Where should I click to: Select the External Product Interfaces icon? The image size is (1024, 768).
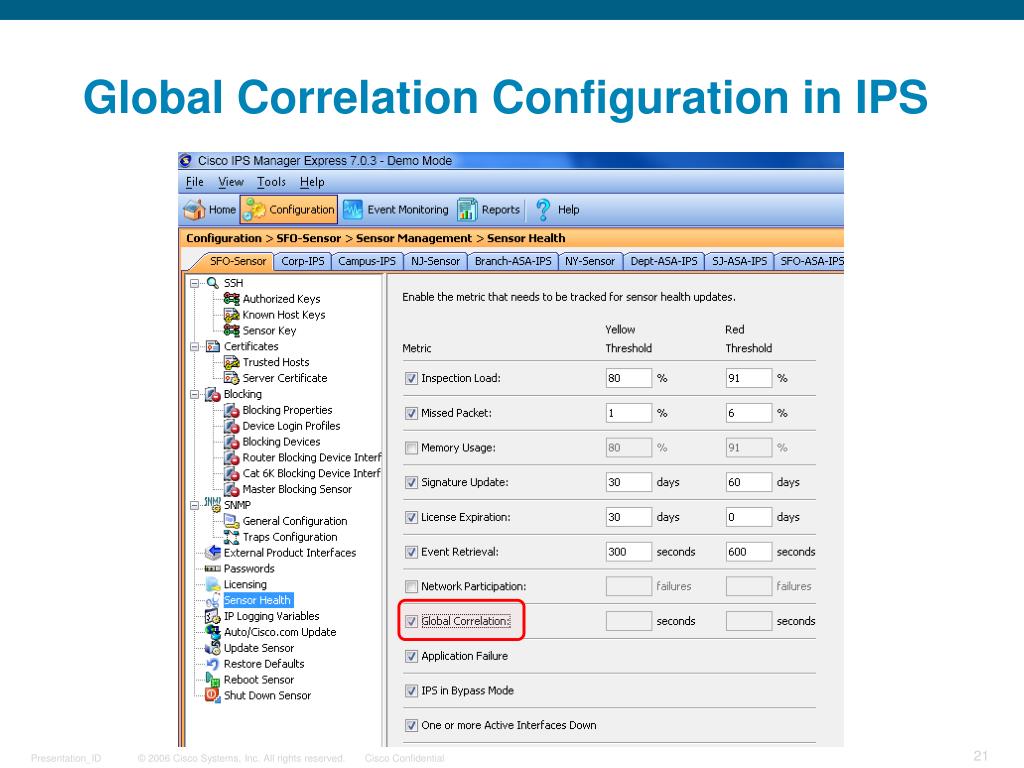coord(213,552)
